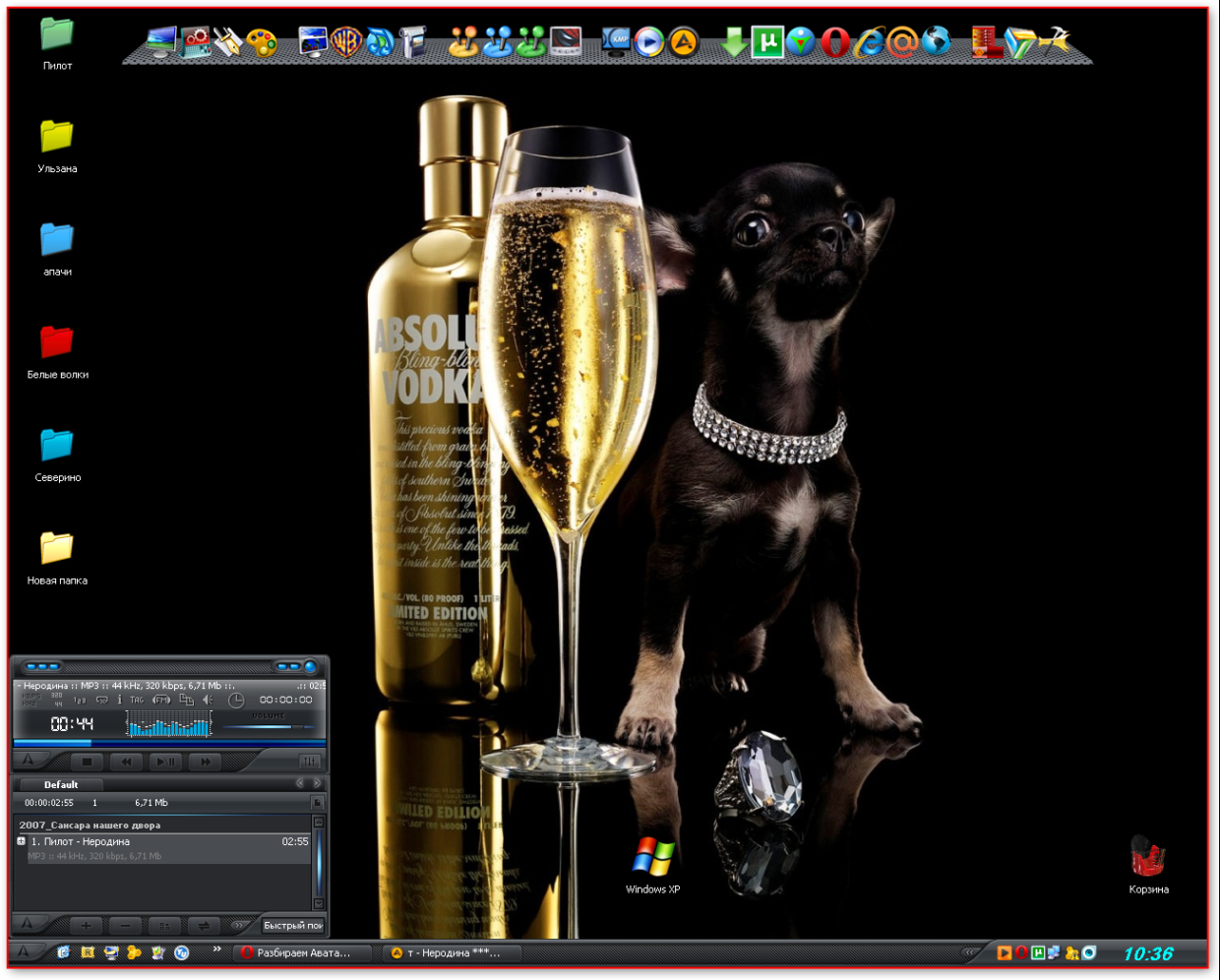Screen dimensions: 1220x980
Task: Click the track progress seek bar
Action: [167, 743]
